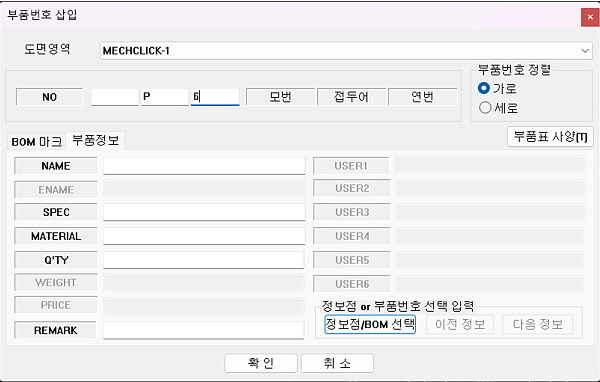Click the MATERIAL label button
Image resolution: width=600 pixels, height=382 pixels.
[56, 236]
